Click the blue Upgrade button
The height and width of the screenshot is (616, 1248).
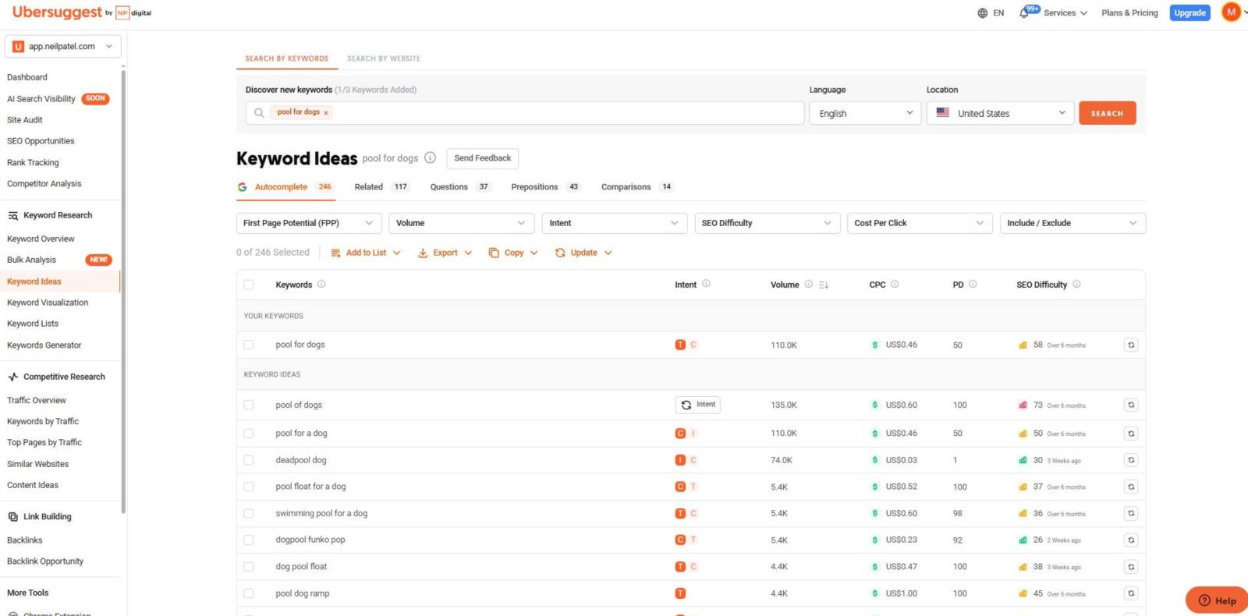click(x=1190, y=13)
